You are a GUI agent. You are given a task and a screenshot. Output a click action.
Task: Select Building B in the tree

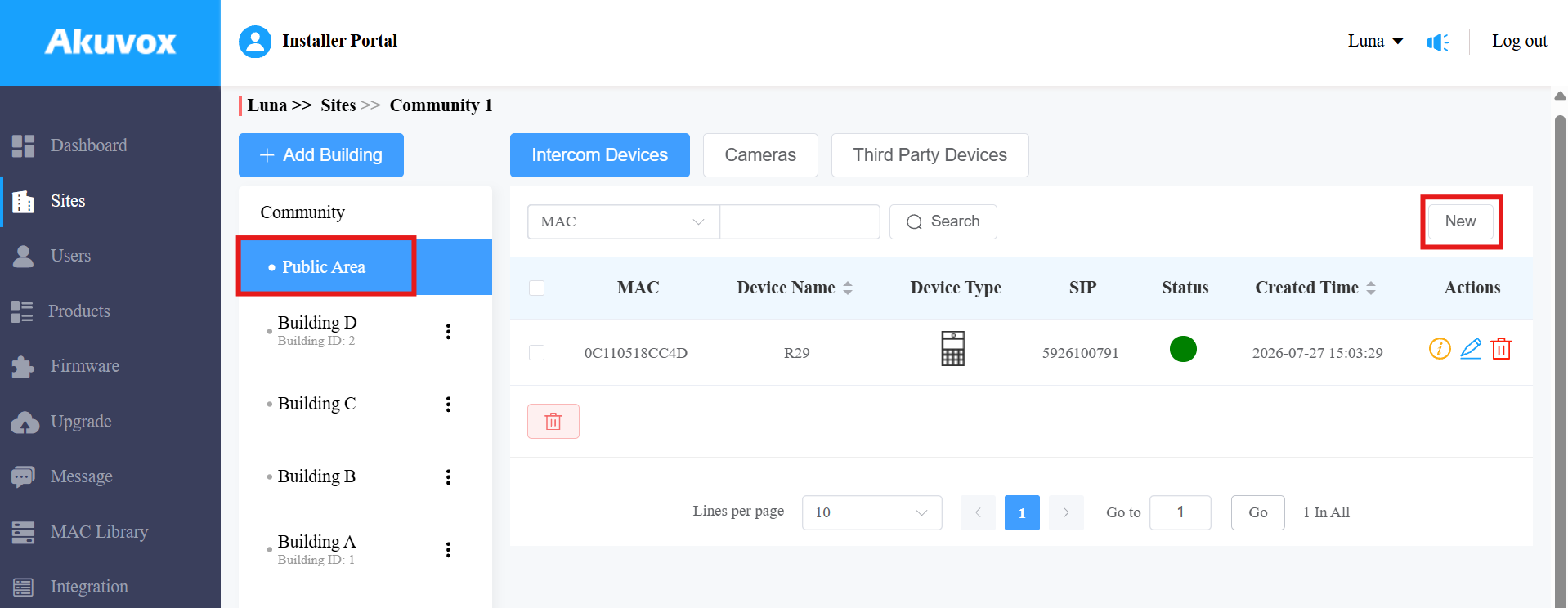[x=316, y=476]
